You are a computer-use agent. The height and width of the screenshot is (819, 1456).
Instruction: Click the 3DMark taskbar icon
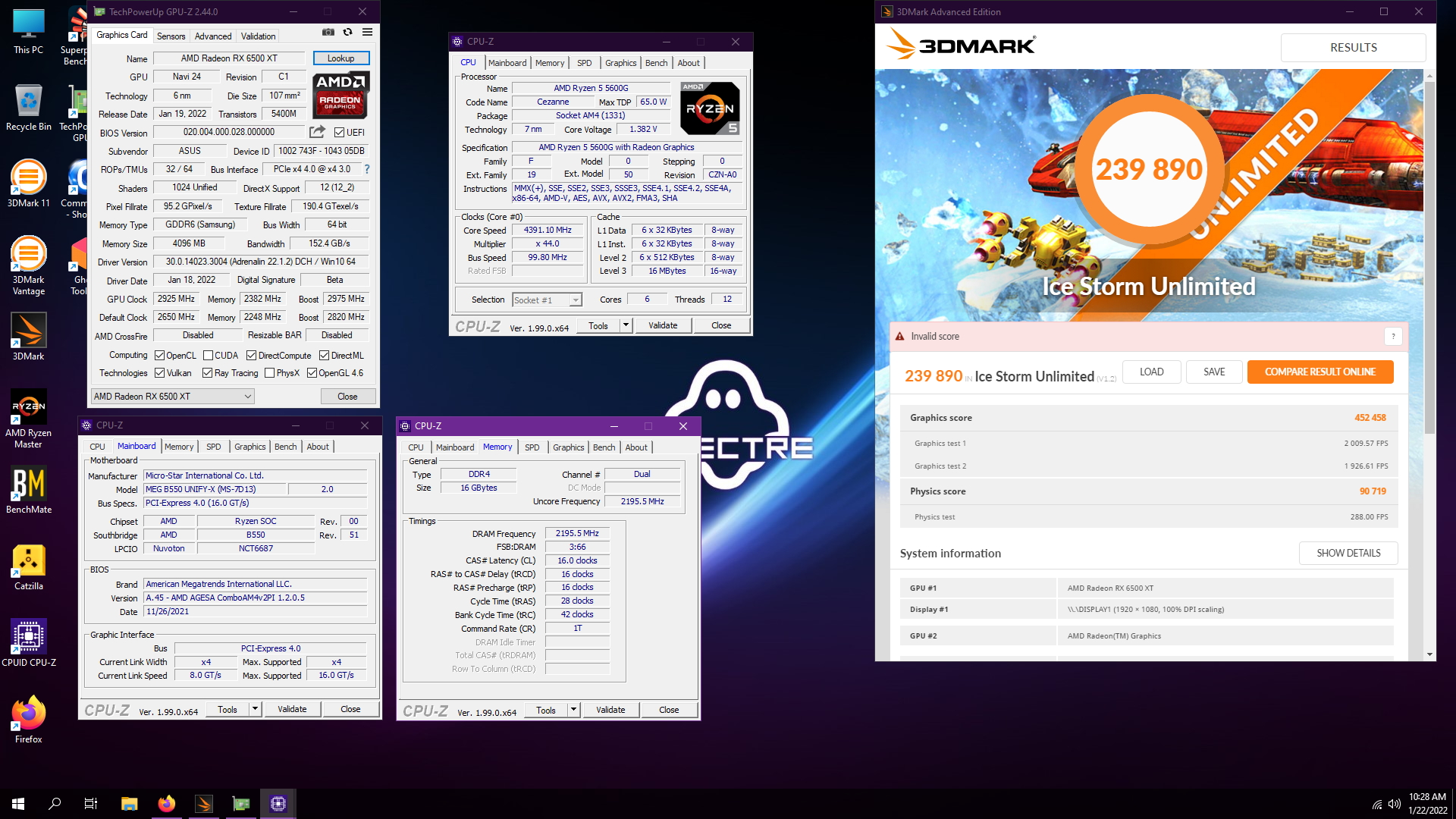click(x=204, y=804)
